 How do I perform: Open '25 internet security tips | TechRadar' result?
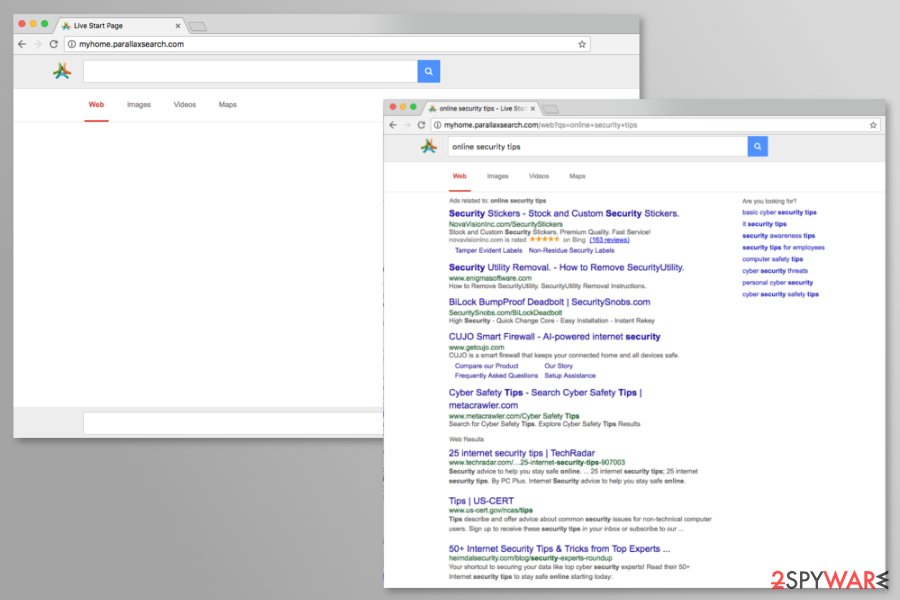pos(522,453)
